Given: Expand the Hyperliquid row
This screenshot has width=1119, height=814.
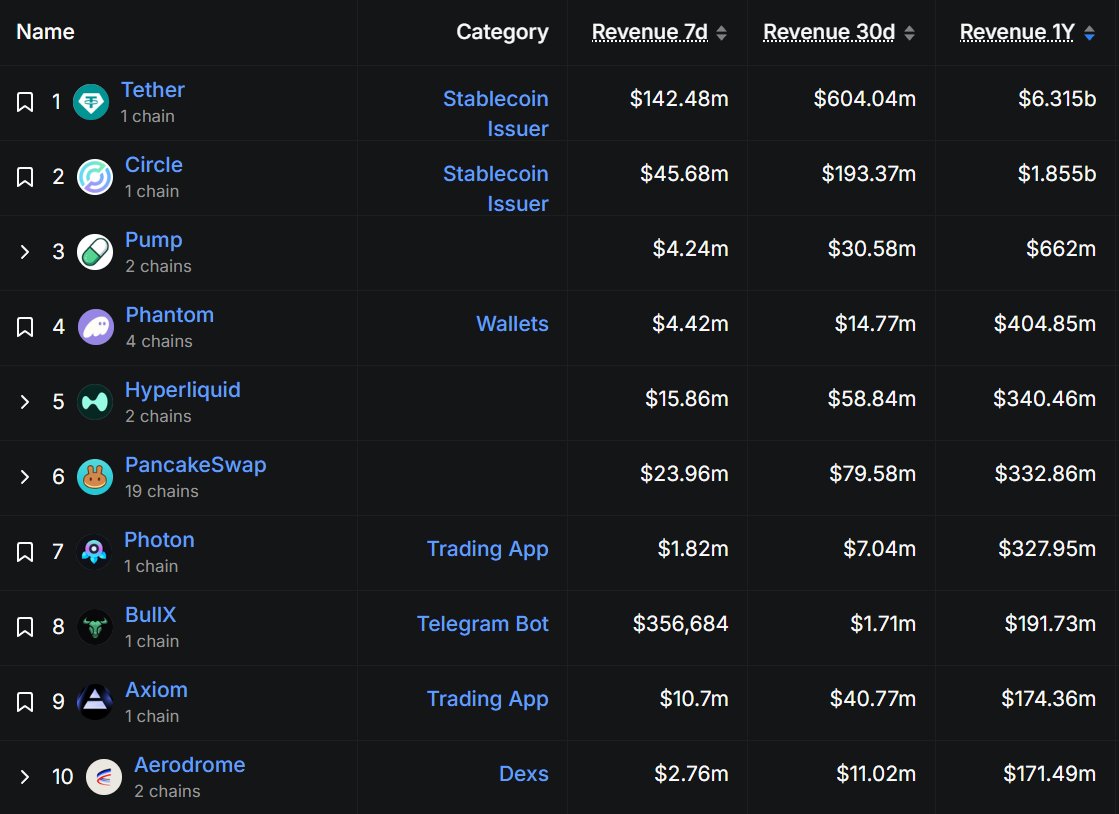Looking at the screenshot, I should click(25, 402).
